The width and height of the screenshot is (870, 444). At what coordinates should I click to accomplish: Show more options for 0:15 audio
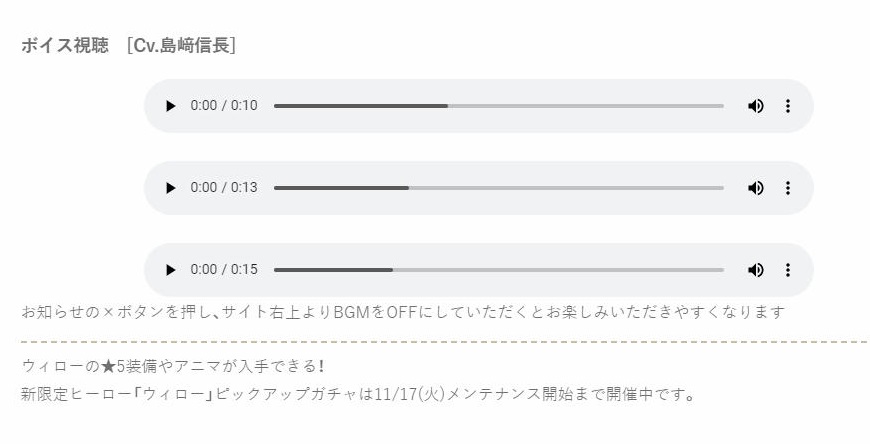pos(788,270)
